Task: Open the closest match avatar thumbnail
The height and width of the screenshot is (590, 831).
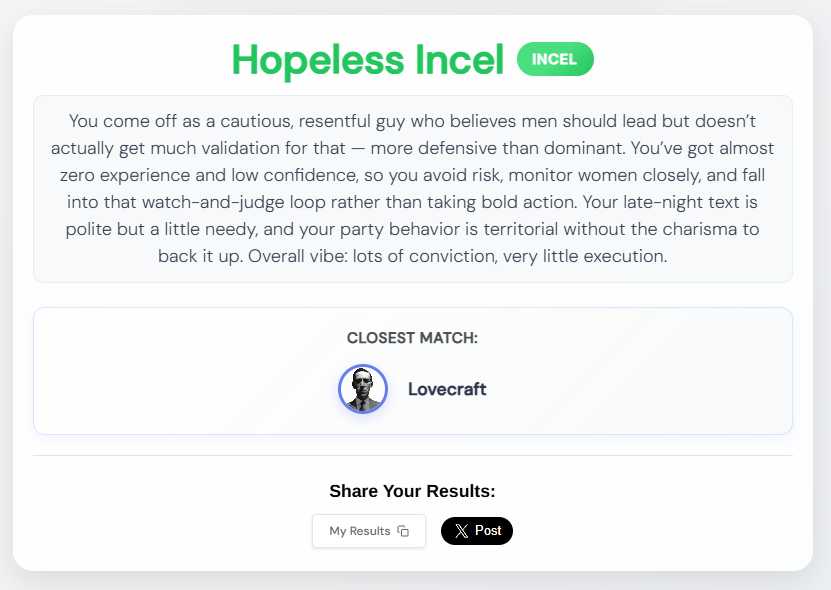Action: point(363,389)
